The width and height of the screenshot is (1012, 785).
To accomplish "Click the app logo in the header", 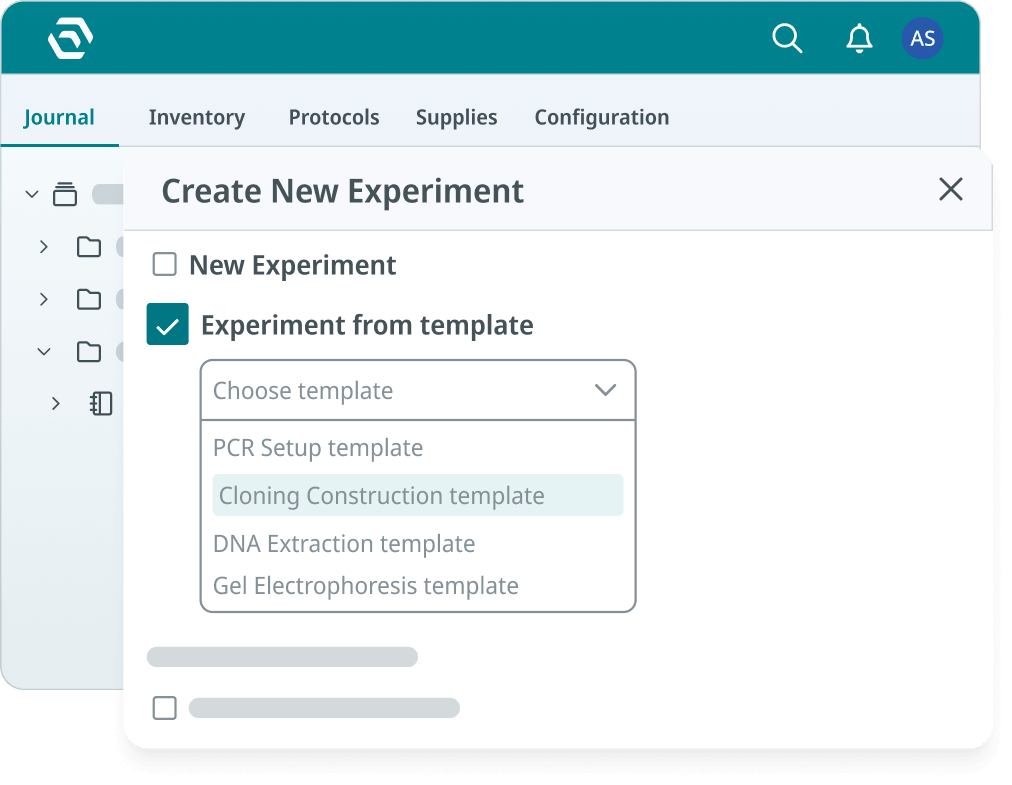I will click(x=70, y=38).
